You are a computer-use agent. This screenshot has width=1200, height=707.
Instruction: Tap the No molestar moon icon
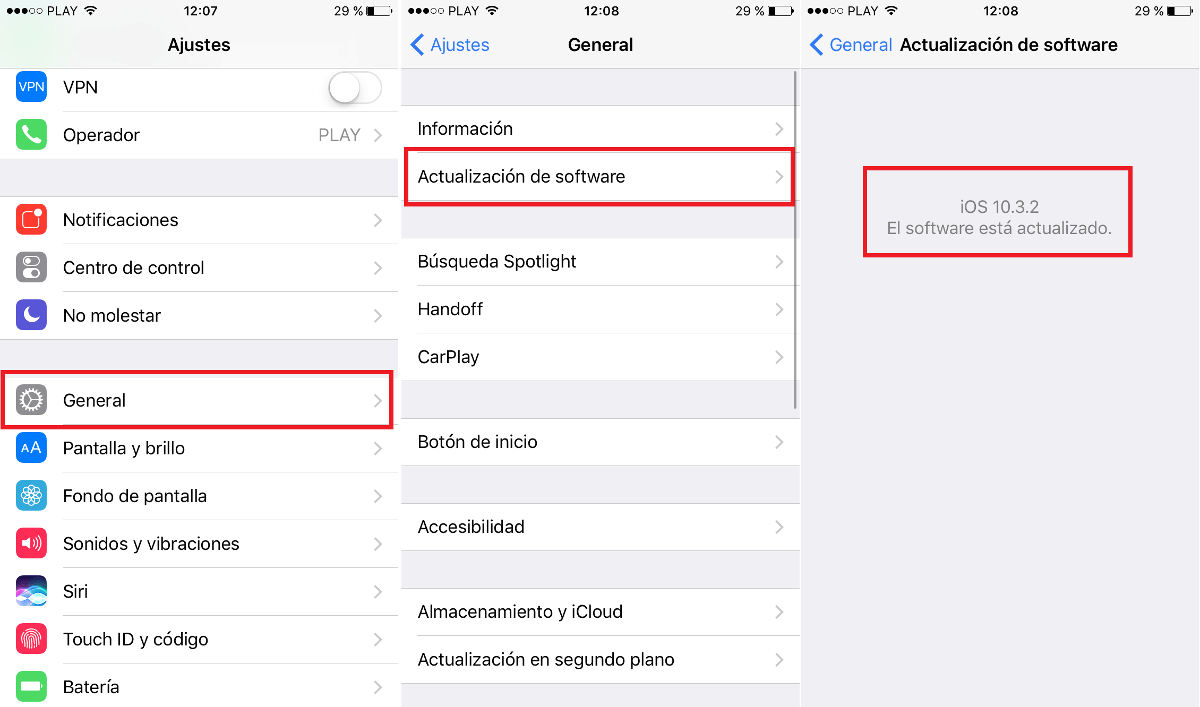click(32, 315)
